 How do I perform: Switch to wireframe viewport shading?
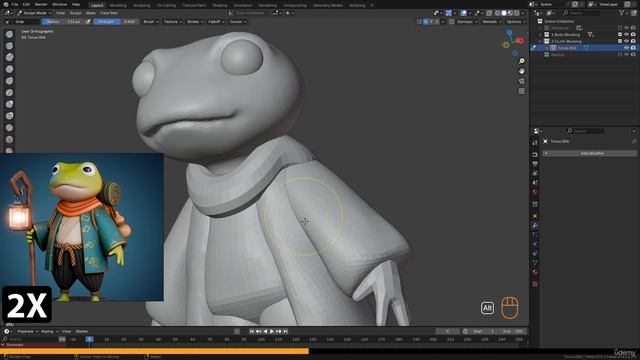click(497, 13)
